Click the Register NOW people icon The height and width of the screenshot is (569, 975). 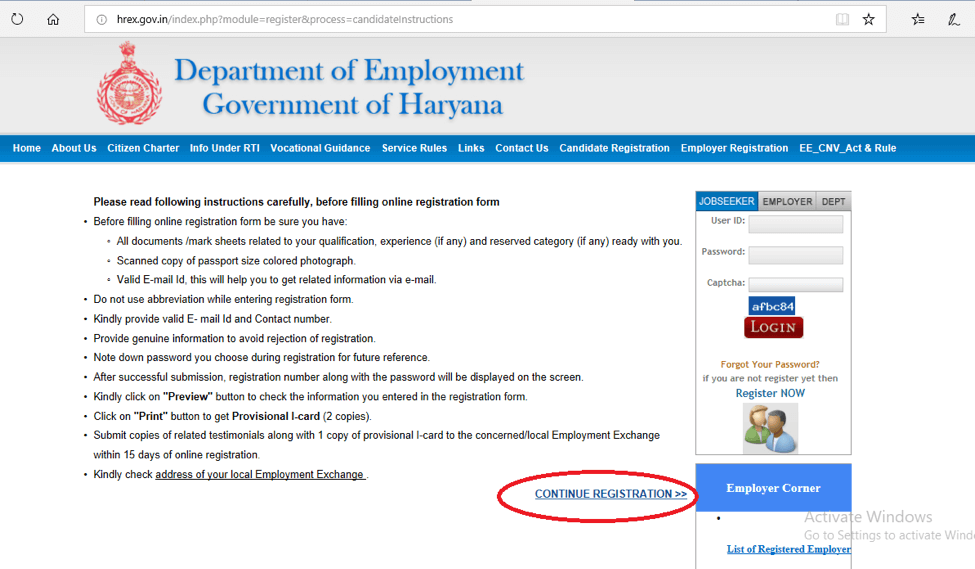pyautogui.click(x=770, y=428)
